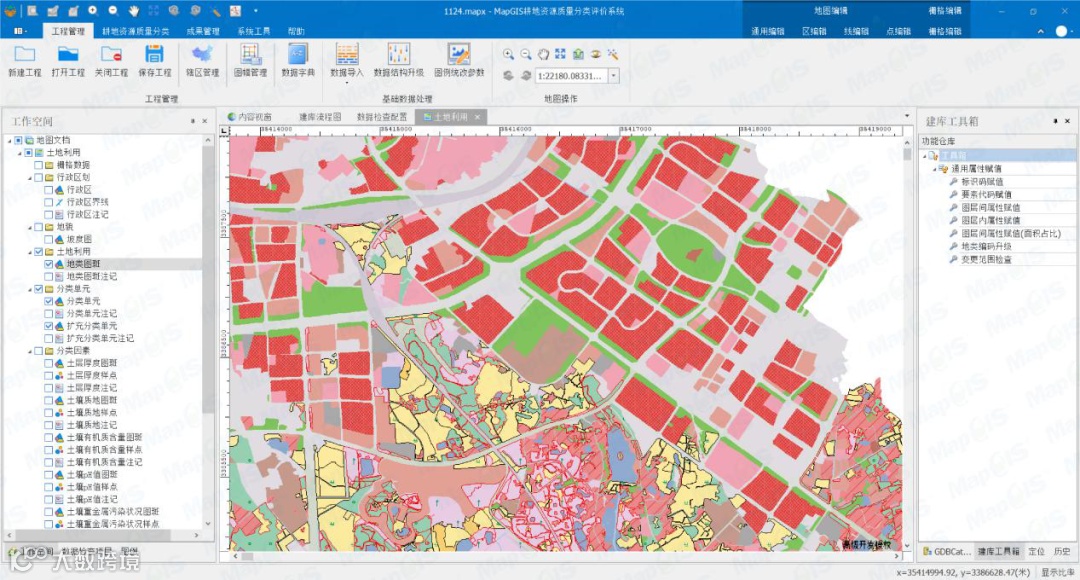Uncheck the 扩充分类单元 layer checkbox
1080x580 pixels.
coord(49,326)
